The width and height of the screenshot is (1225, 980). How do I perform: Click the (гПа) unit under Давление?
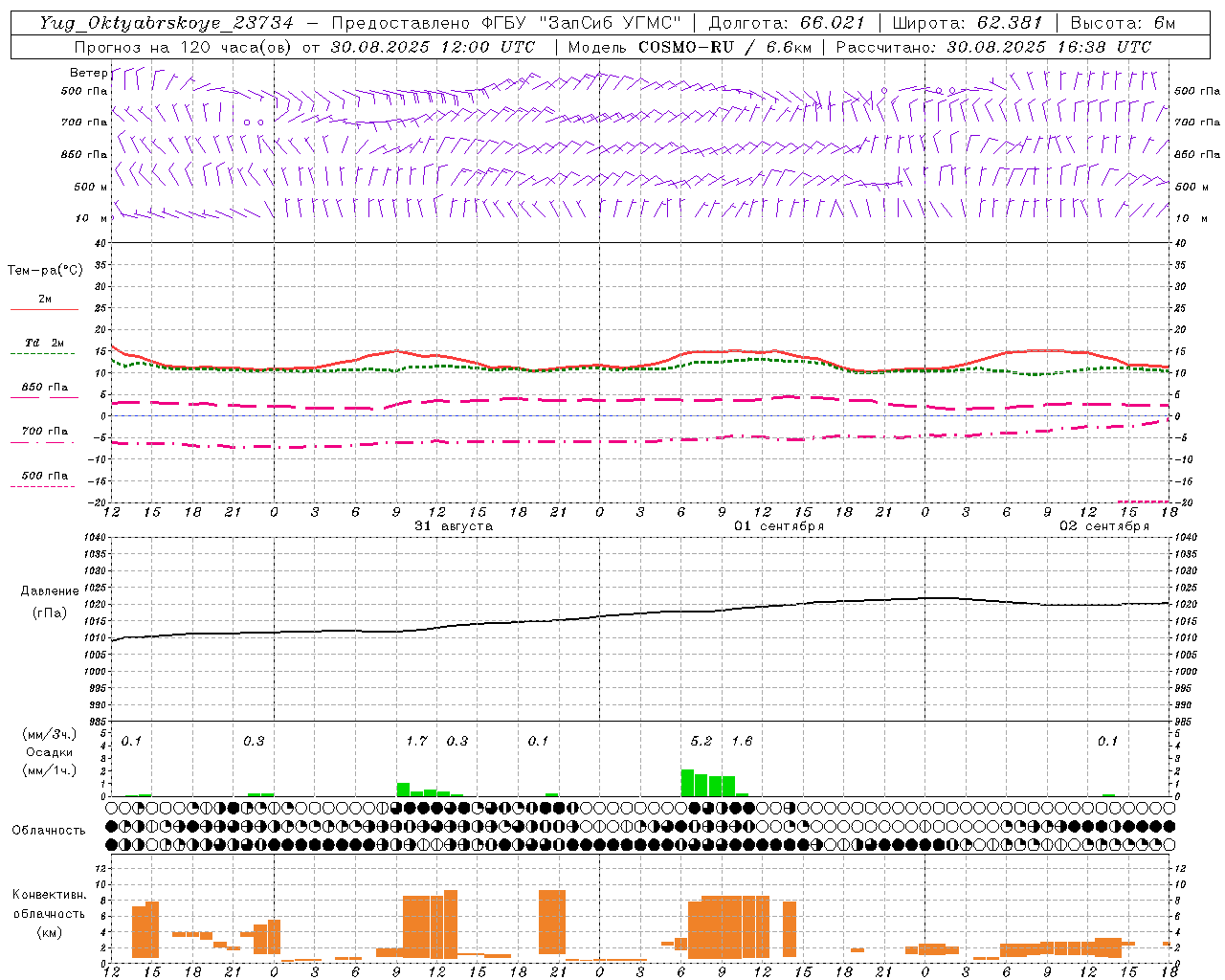[x=50, y=613]
